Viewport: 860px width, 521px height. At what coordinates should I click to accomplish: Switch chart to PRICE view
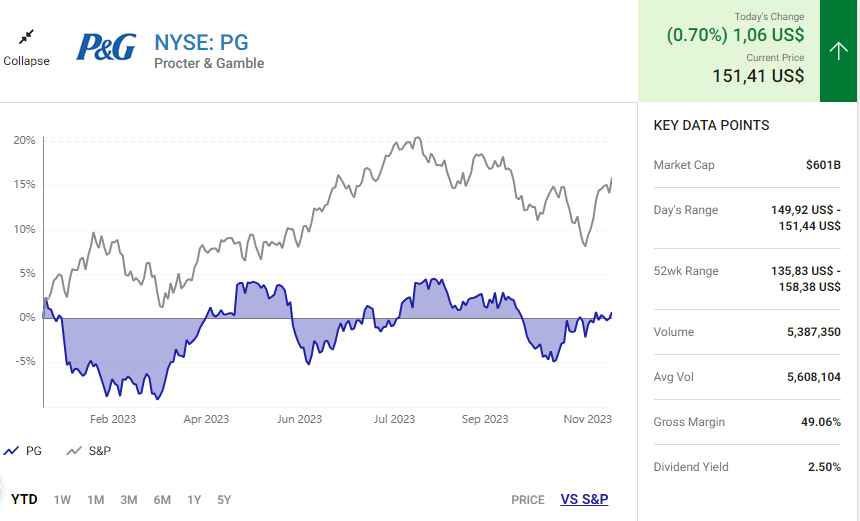[x=527, y=499]
